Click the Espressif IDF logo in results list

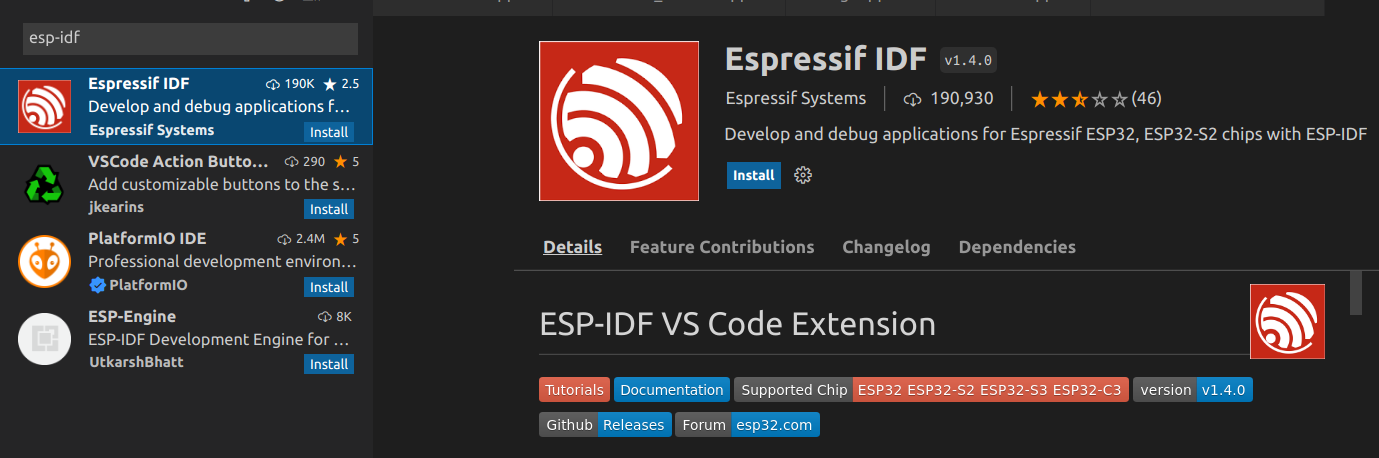[x=44, y=106]
